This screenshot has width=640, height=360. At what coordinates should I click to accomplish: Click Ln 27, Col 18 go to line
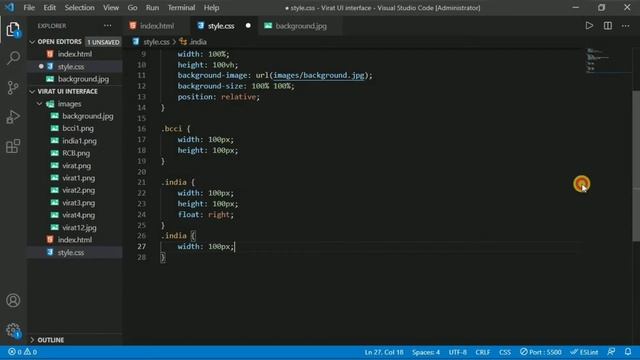coord(384,352)
